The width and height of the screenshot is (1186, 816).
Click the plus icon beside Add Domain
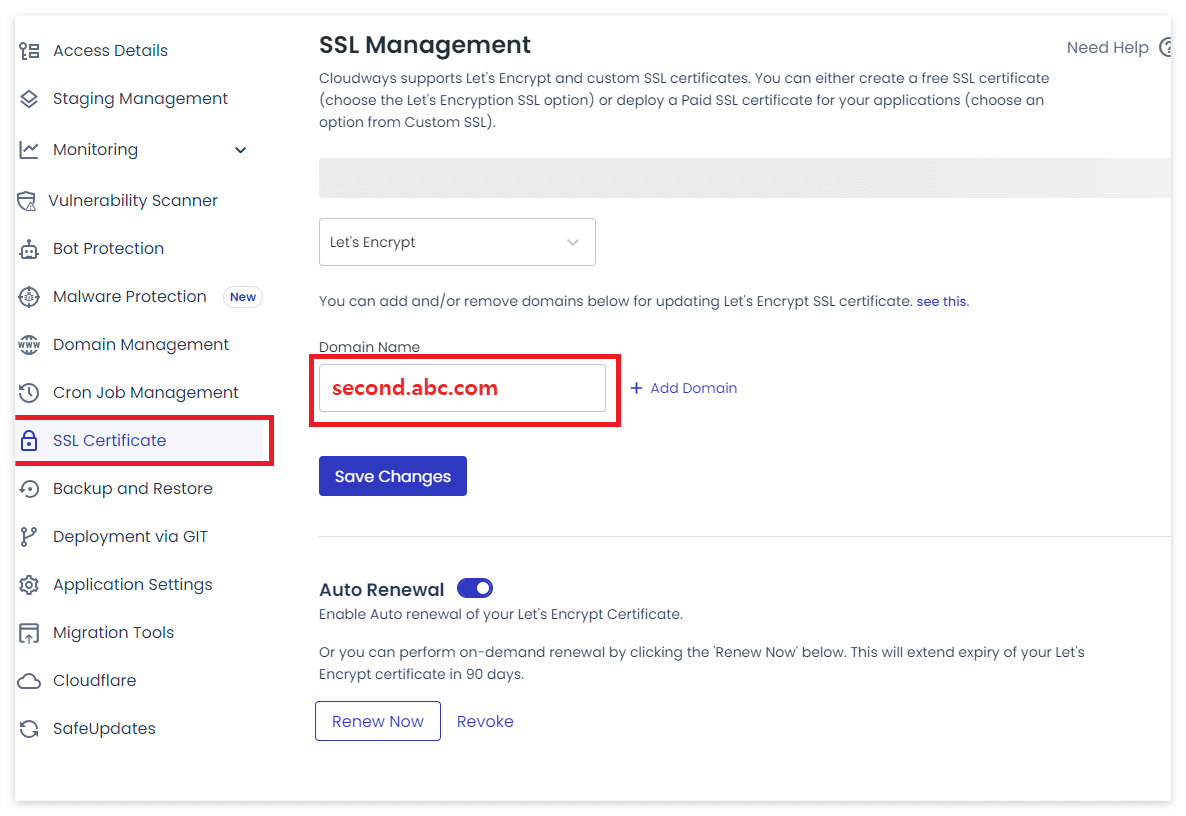(636, 388)
